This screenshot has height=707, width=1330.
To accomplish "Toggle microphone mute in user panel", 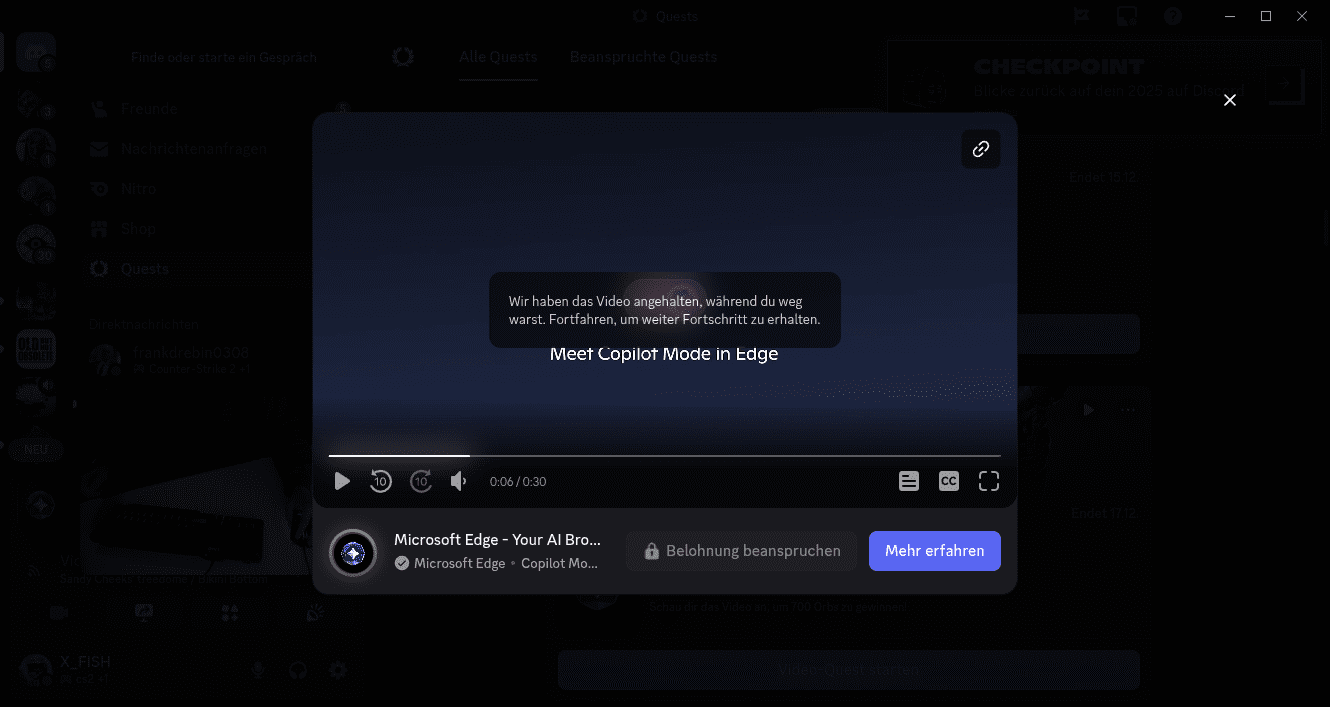I will pos(258,670).
